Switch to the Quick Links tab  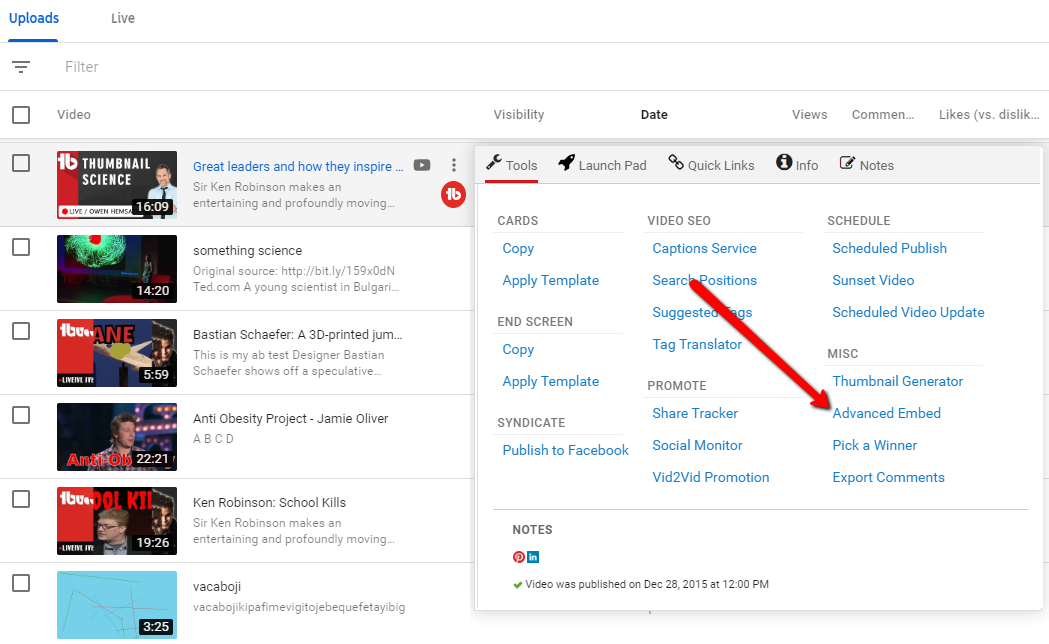click(711, 165)
